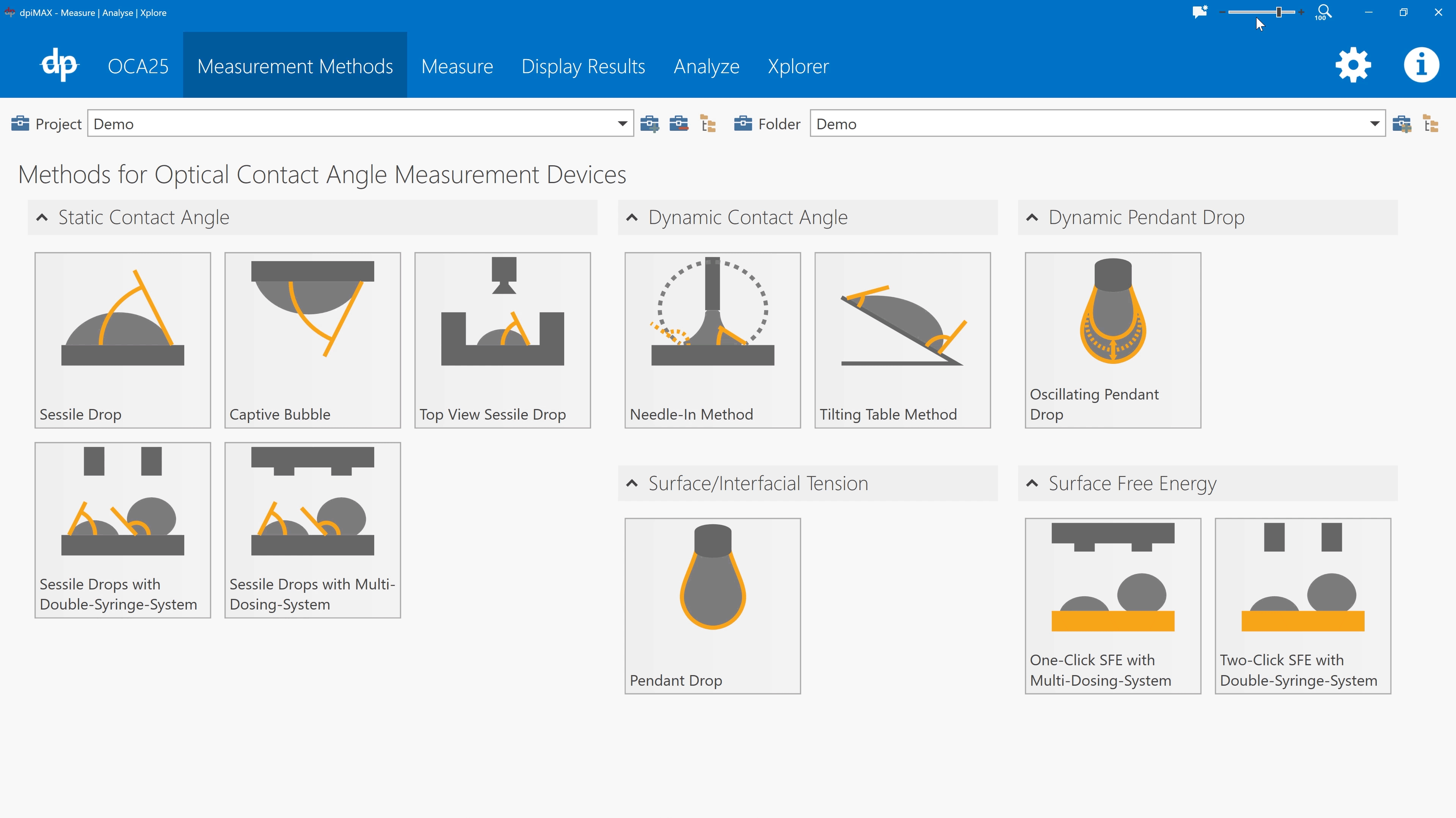Select the Pendant Drop method
The image size is (1456, 818).
pos(712,605)
